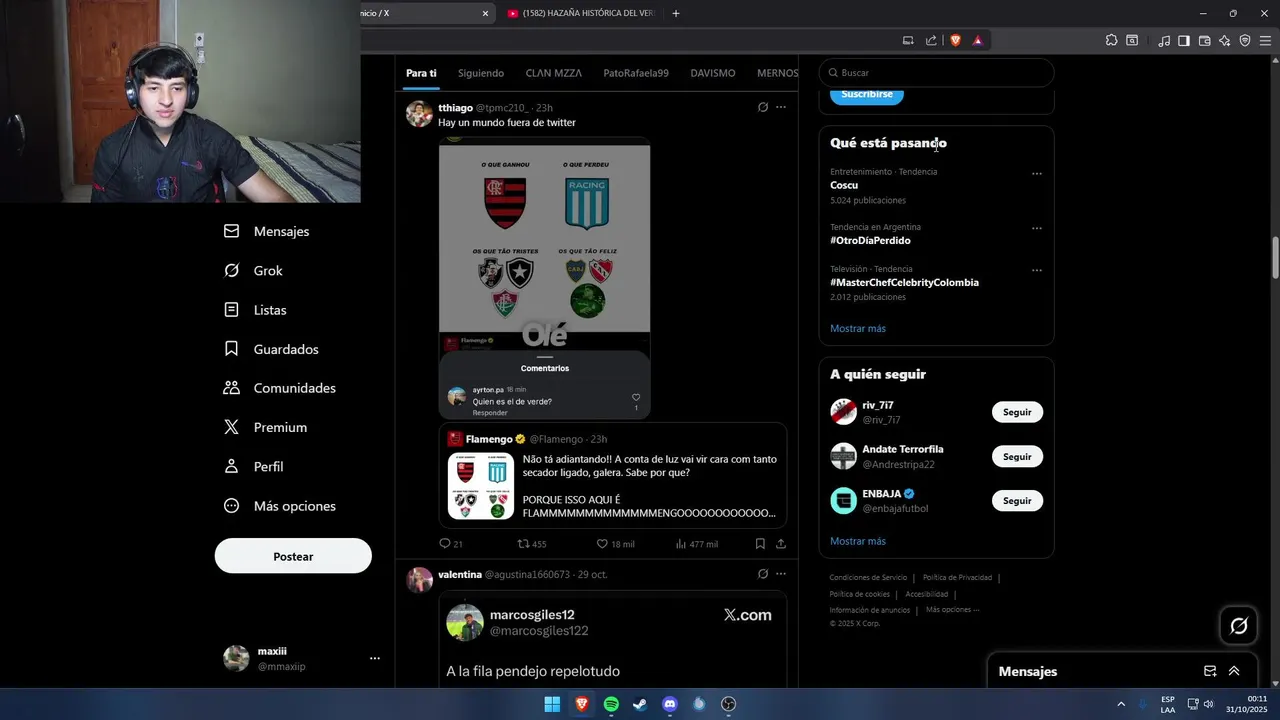Open the floating Grok button
This screenshot has width=1280, height=720.
click(1239, 626)
